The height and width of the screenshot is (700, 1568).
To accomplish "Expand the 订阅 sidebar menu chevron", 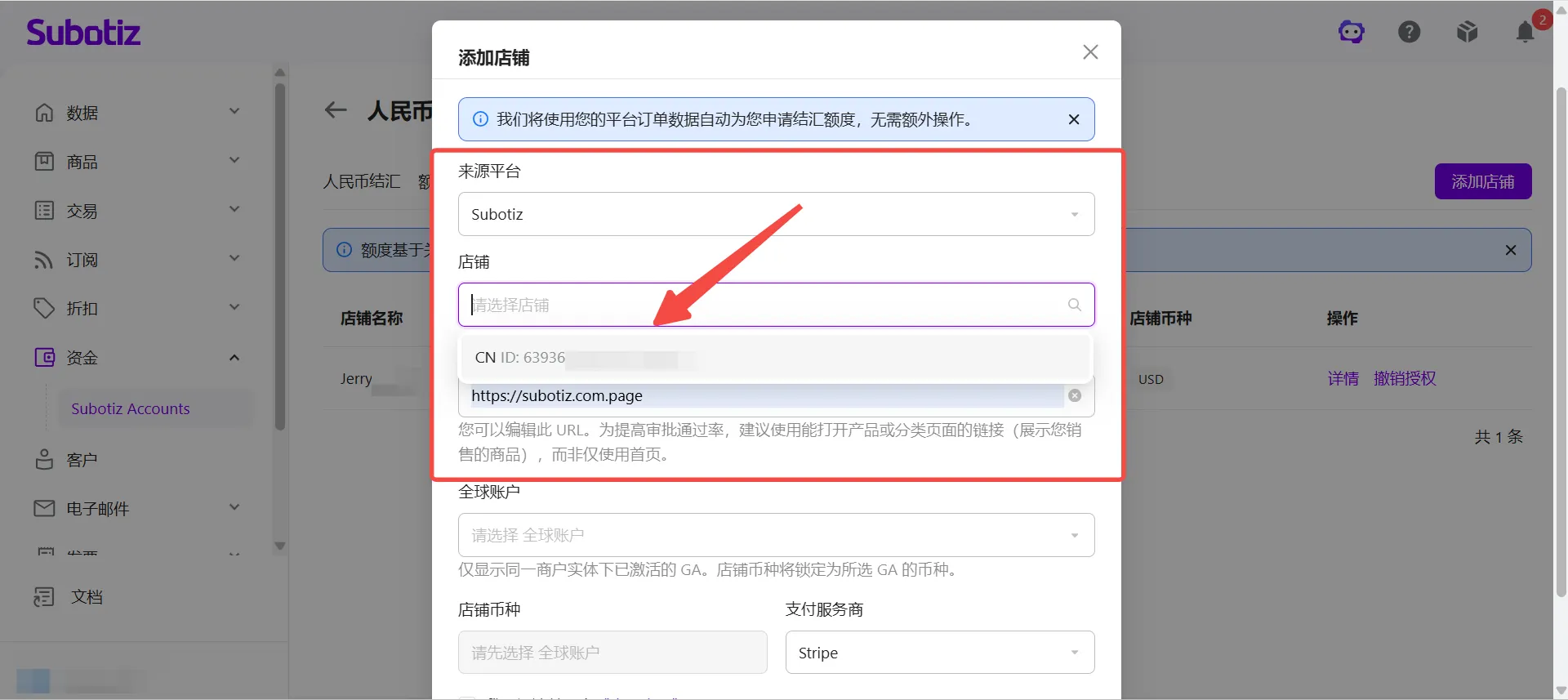I will pos(234,258).
